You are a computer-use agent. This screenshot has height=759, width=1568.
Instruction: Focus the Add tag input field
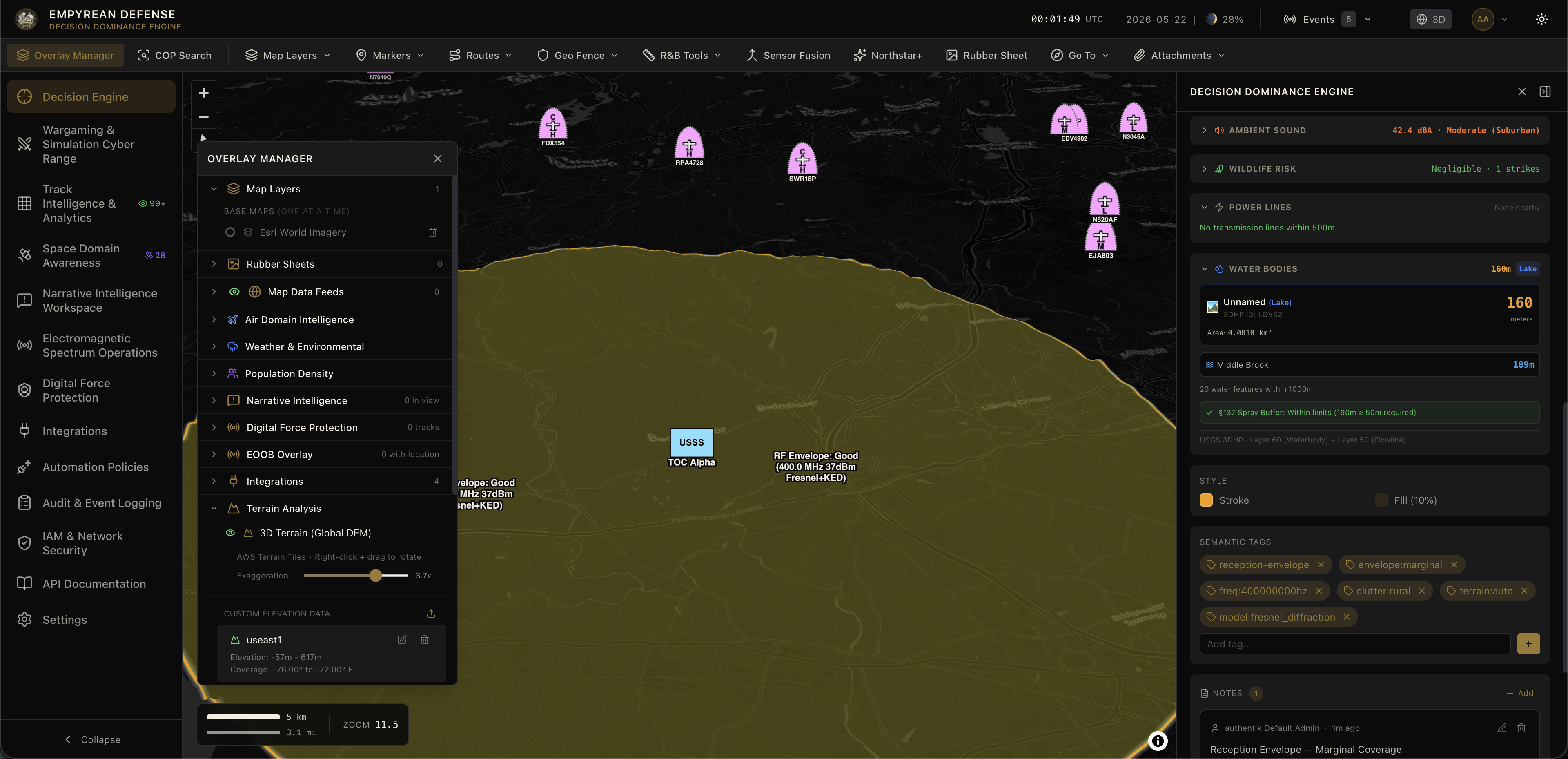pyautogui.click(x=1355, y=644)
